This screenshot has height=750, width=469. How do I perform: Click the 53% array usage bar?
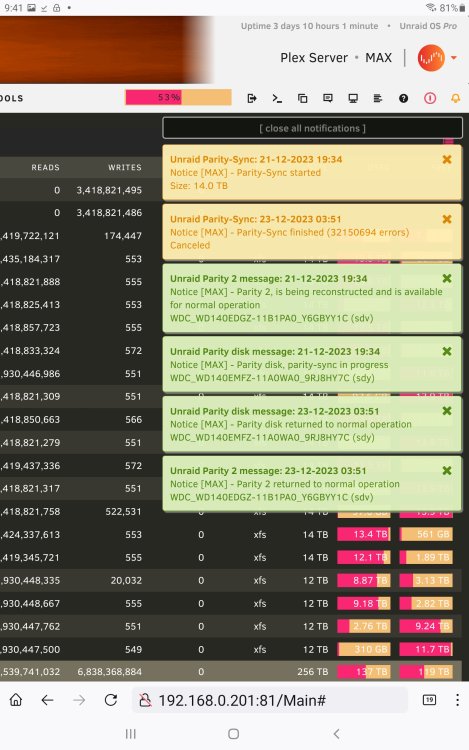click(178, 97)
